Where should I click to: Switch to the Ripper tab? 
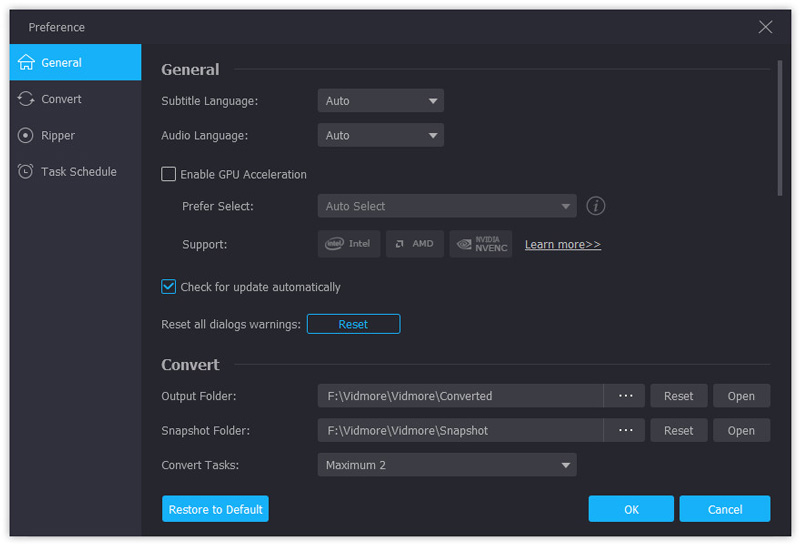[58, 135]
